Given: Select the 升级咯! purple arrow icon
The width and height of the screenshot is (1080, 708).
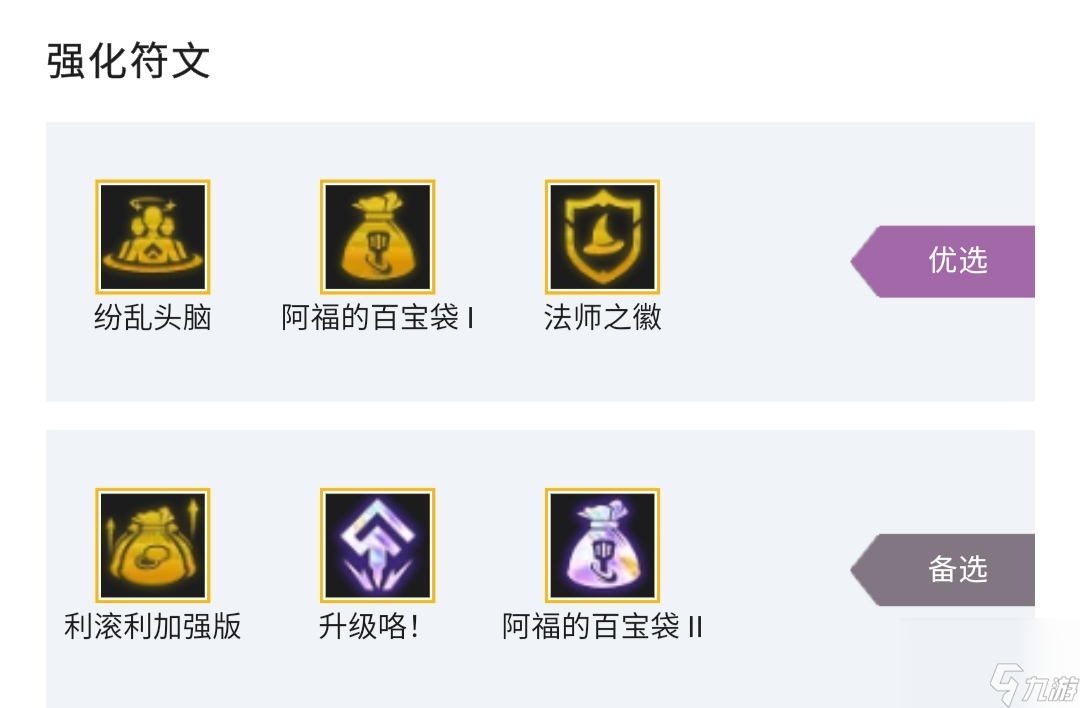Looking at the screenshot, I should (377, 545).
